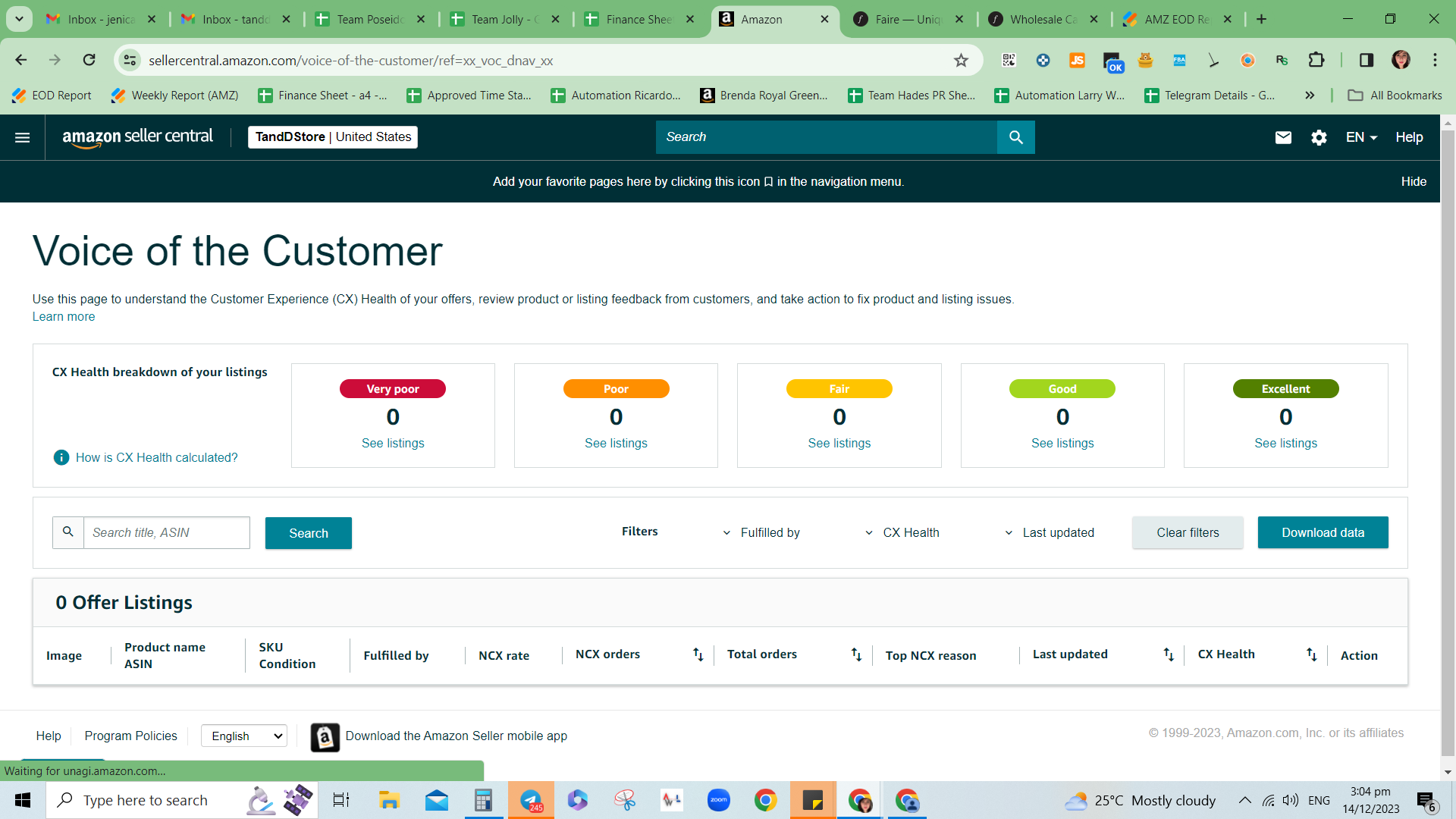
Task: Switch to the AMZ EOD Report tab
Action: [1177, 19]
